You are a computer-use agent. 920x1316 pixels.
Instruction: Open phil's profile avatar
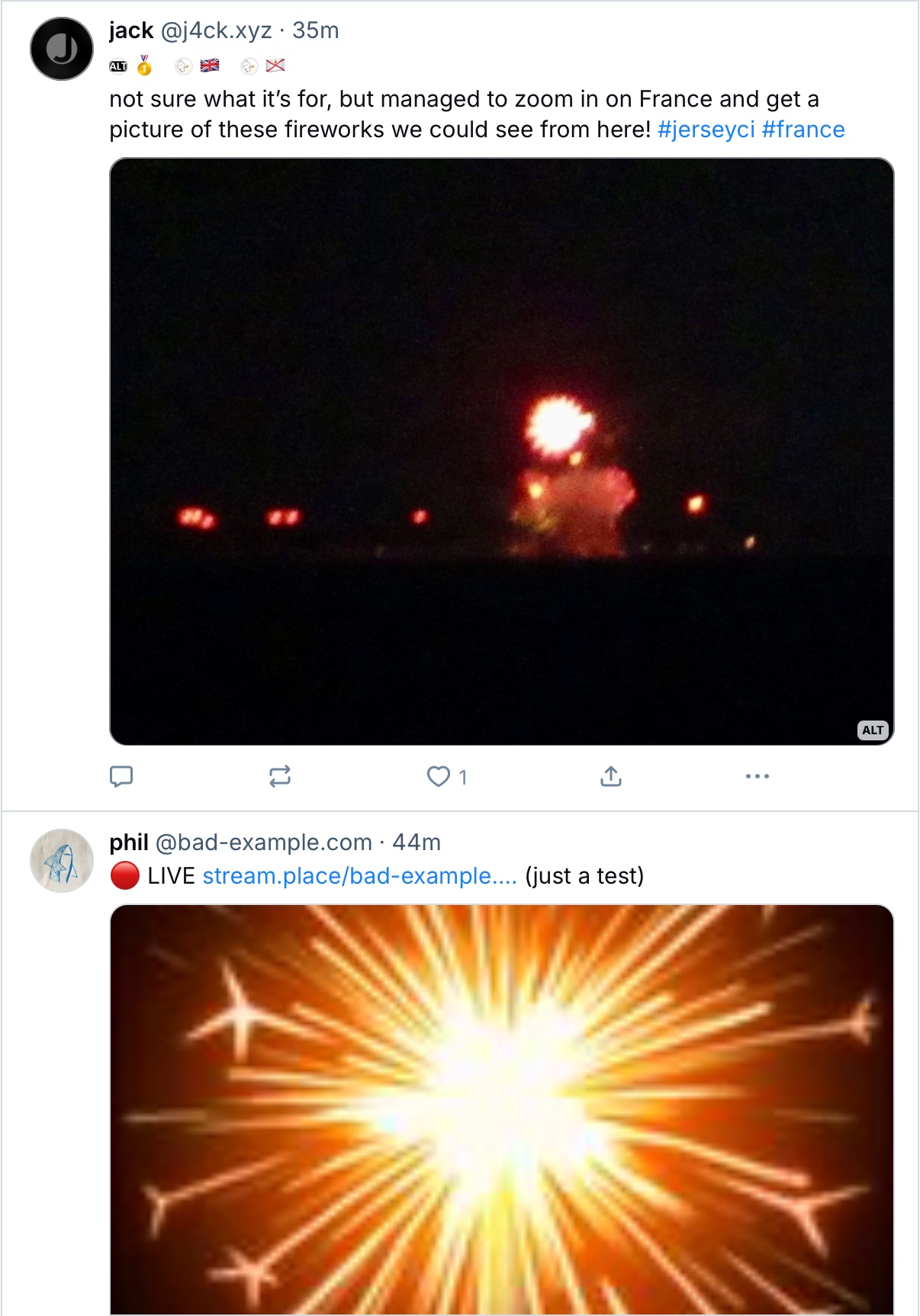pyautogui.click(x=62, y=861)
